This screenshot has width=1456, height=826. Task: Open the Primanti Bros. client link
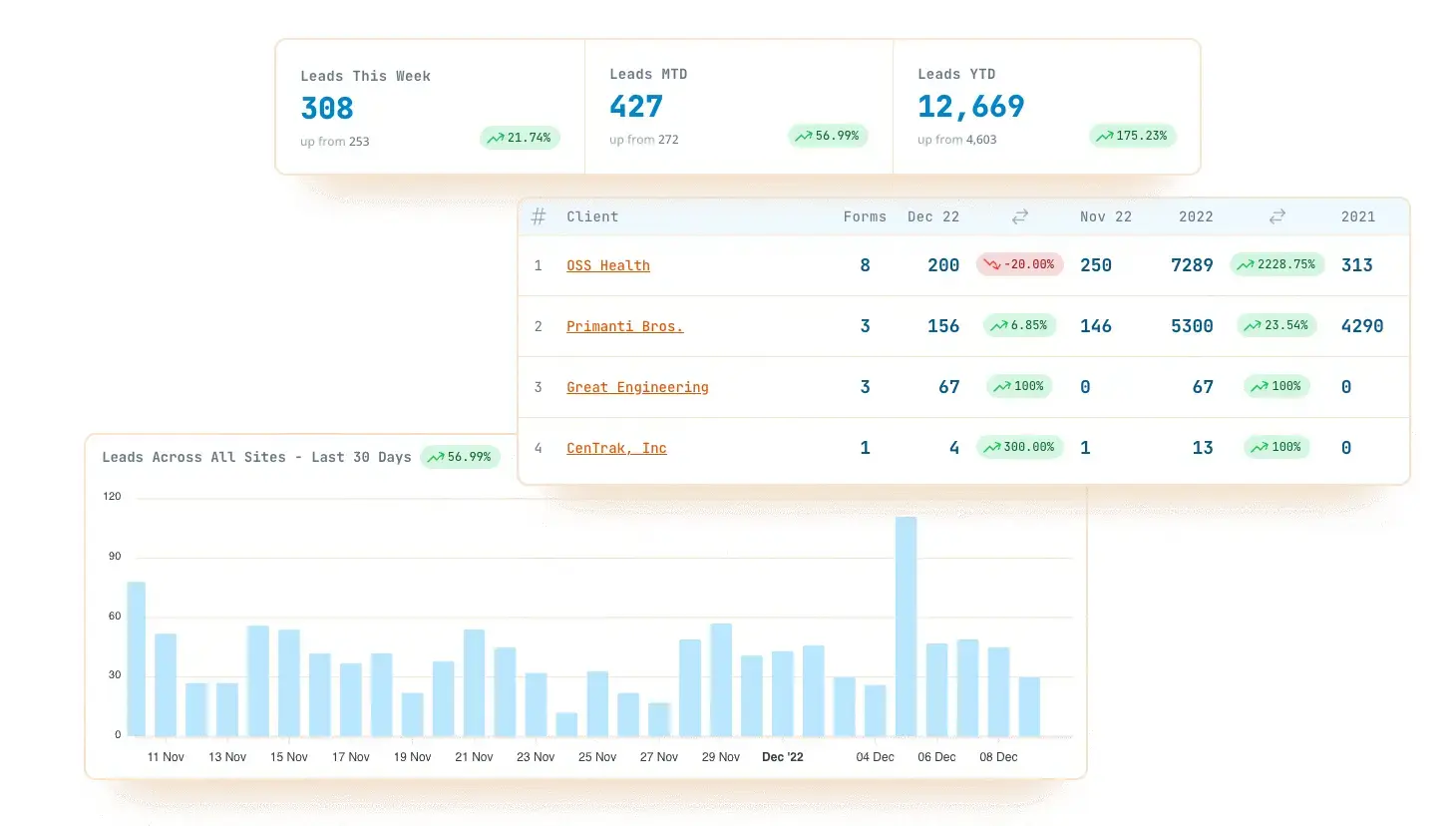[625, 326]
